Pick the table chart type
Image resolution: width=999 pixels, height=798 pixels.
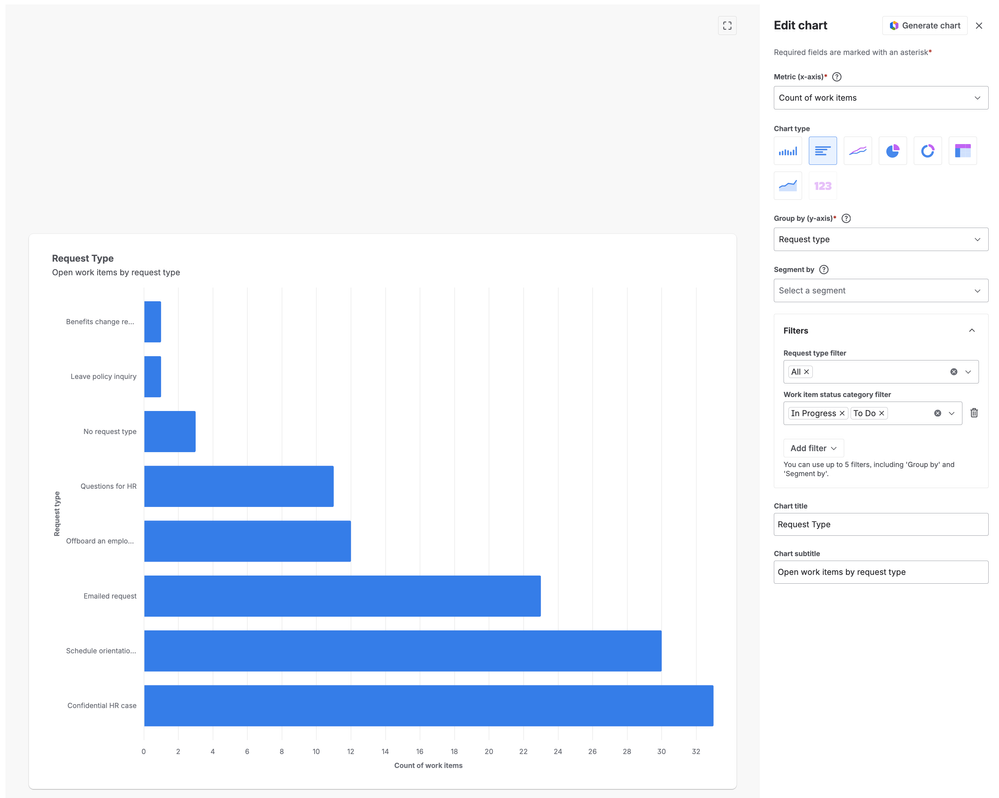tap(963, 151)
